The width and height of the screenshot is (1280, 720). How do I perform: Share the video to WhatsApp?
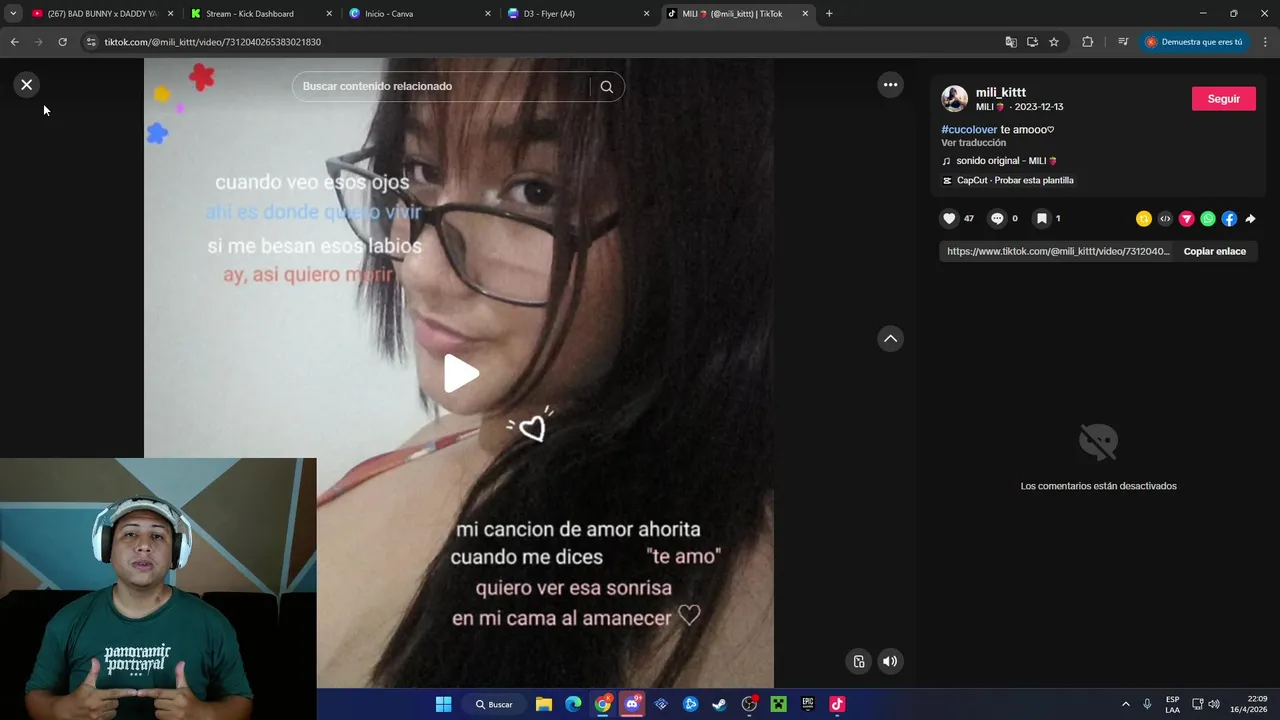coord(1208,219)
